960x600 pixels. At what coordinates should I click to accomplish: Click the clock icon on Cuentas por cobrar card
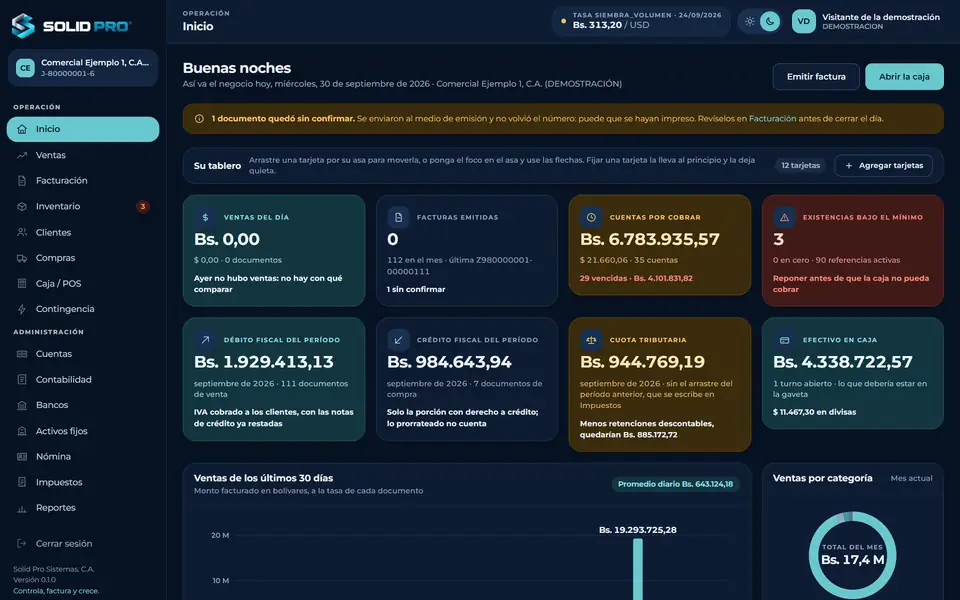point(591,217)
